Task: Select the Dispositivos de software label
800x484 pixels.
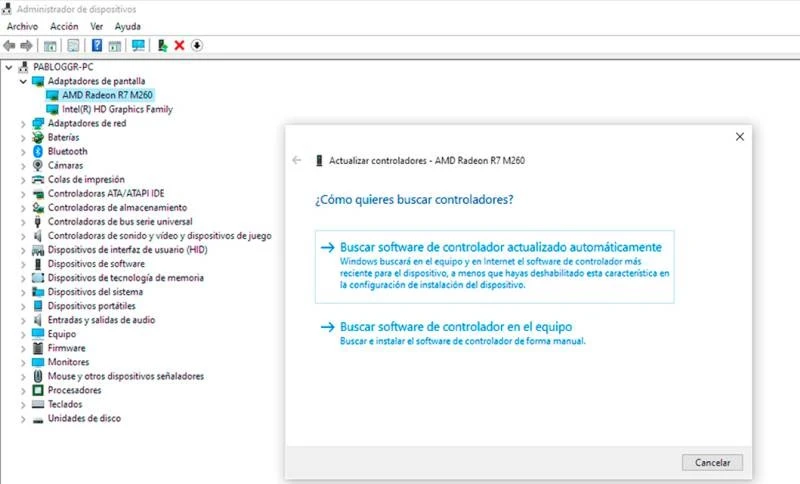Action: (96, 264)
